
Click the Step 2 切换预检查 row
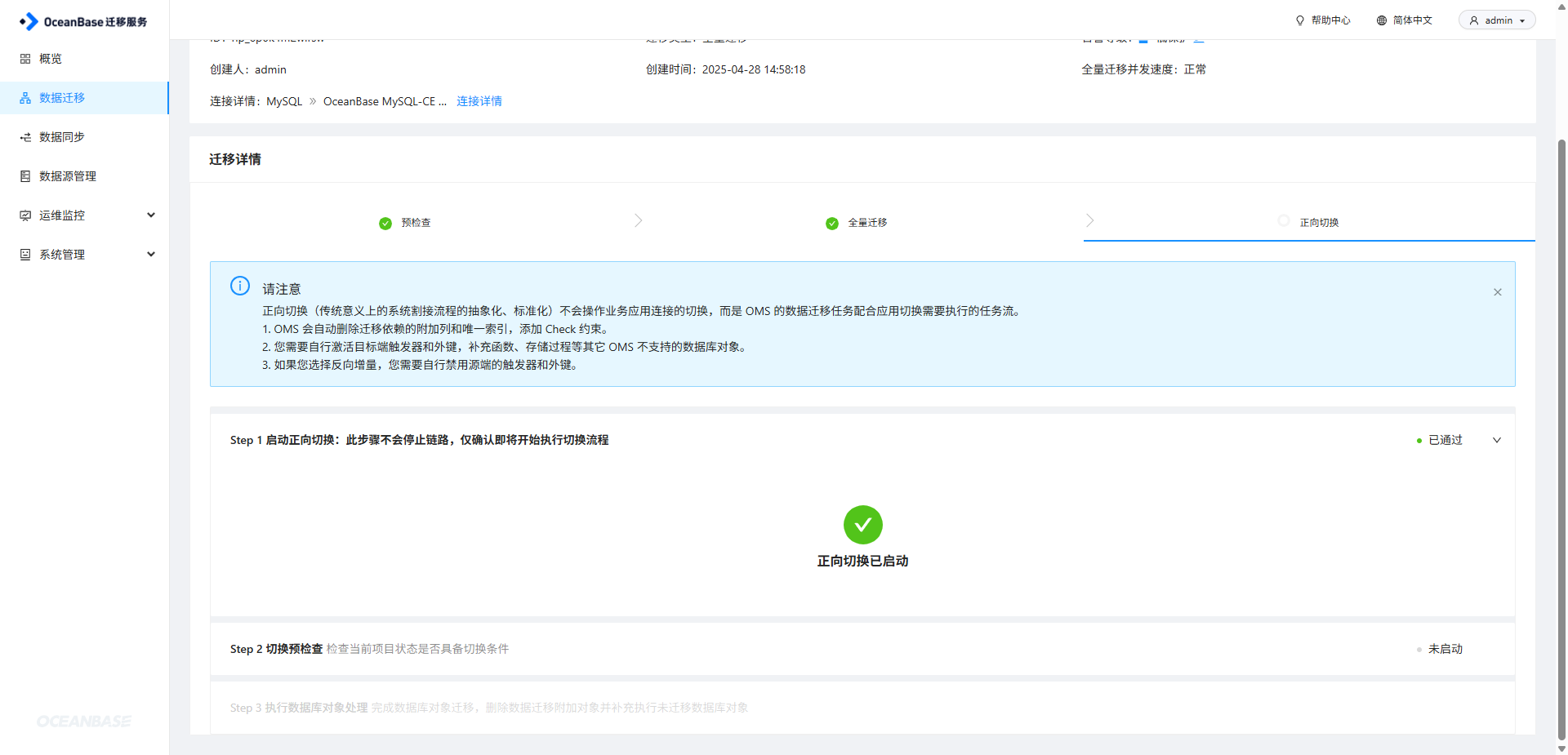862,649
